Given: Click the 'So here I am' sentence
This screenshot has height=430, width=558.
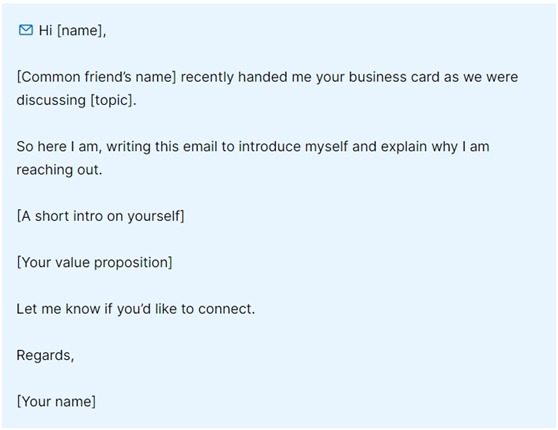Looking at the screenshot, I should pyautogui.click(x=253, y=158).
